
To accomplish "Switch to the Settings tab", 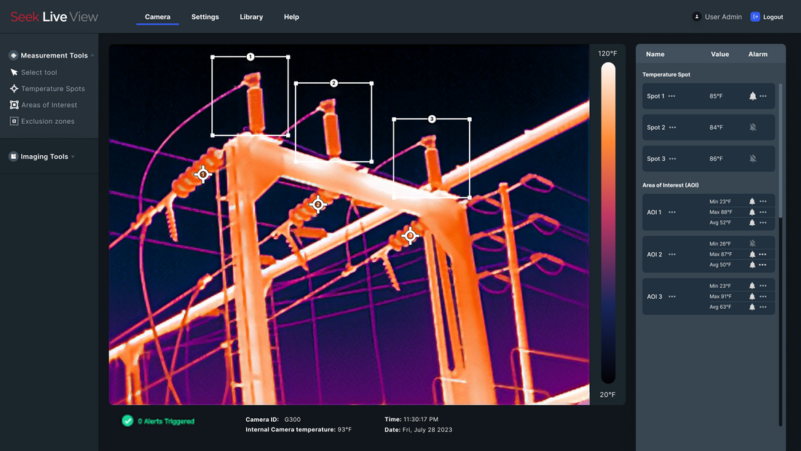I will pos(205,17).
